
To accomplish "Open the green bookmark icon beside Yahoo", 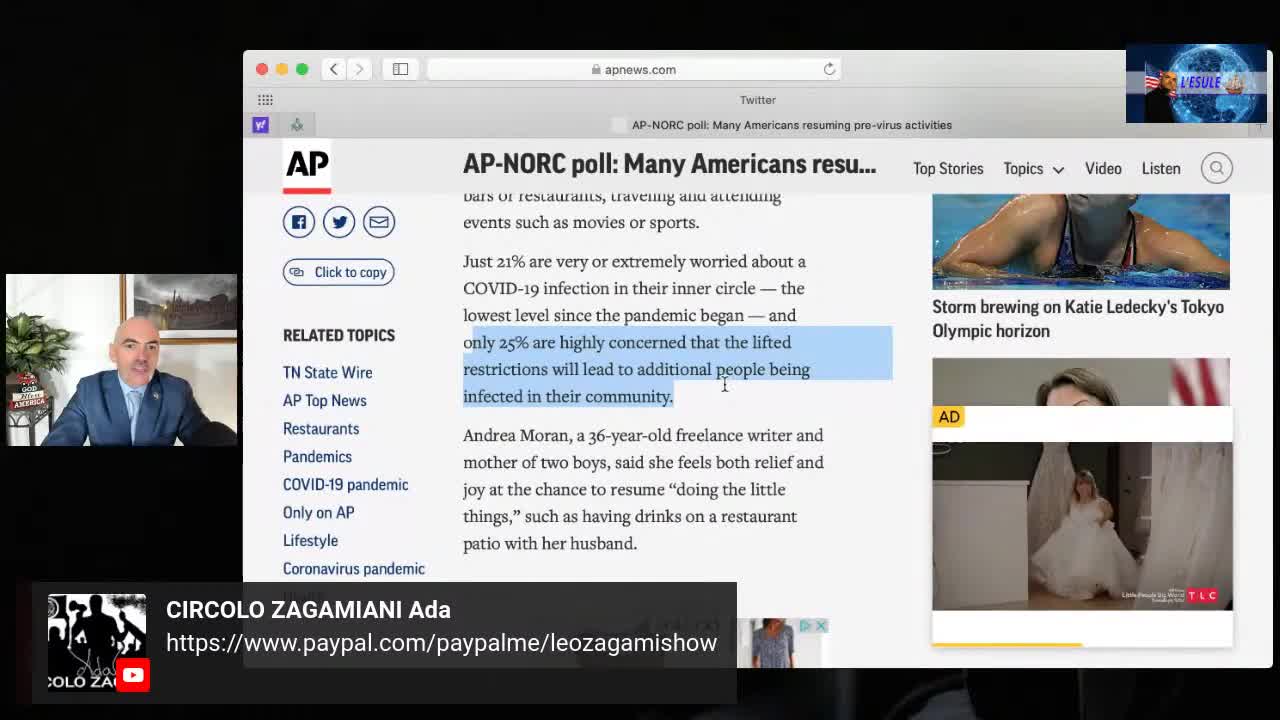I will (x=297, y=125).
